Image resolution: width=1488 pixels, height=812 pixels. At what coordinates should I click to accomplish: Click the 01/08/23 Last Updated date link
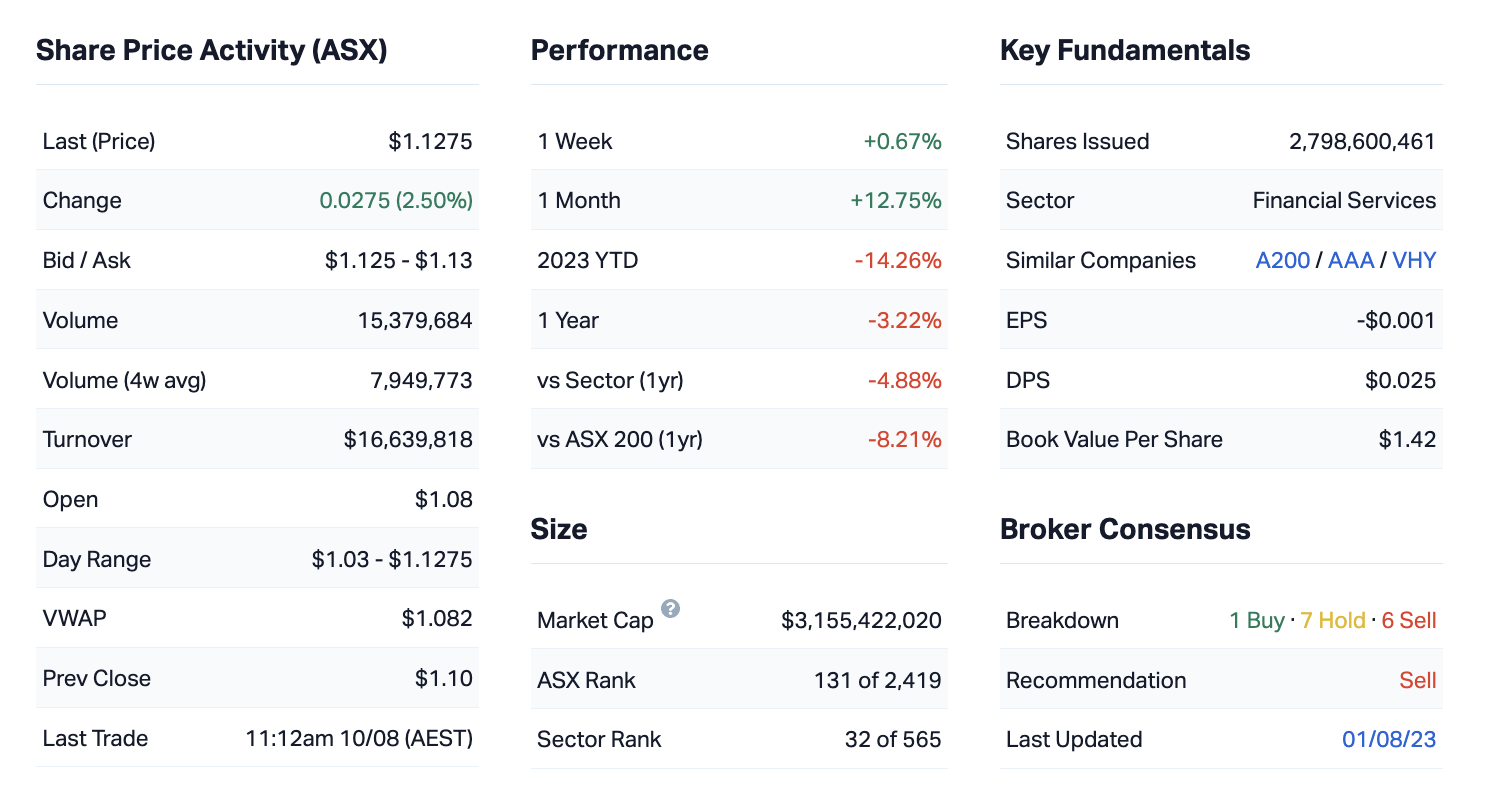1388,740
